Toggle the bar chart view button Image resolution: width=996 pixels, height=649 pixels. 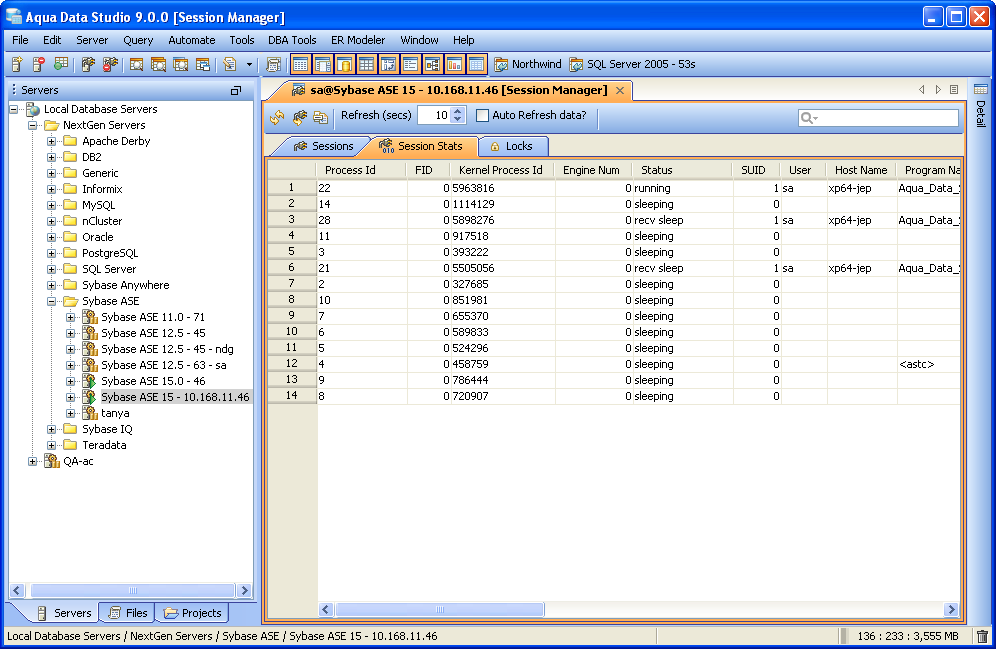click(454, 64)
